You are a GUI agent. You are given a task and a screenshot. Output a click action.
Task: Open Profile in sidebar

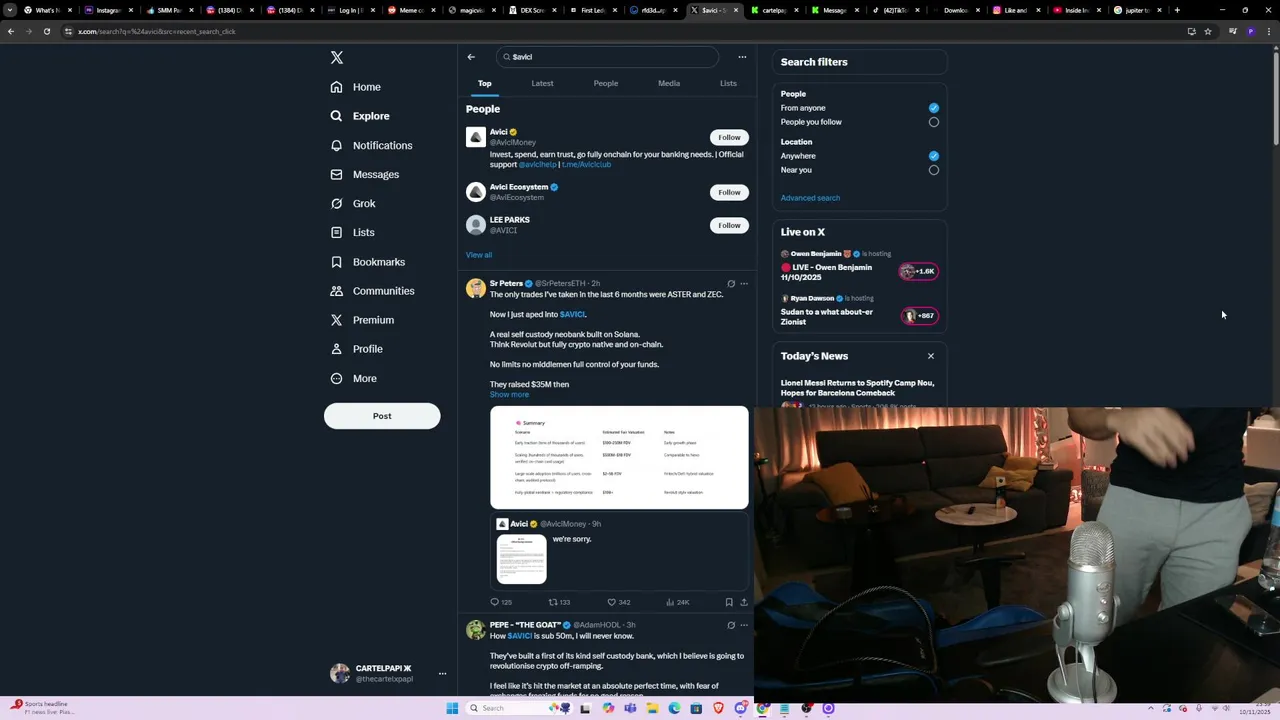[x=356, y=349]
